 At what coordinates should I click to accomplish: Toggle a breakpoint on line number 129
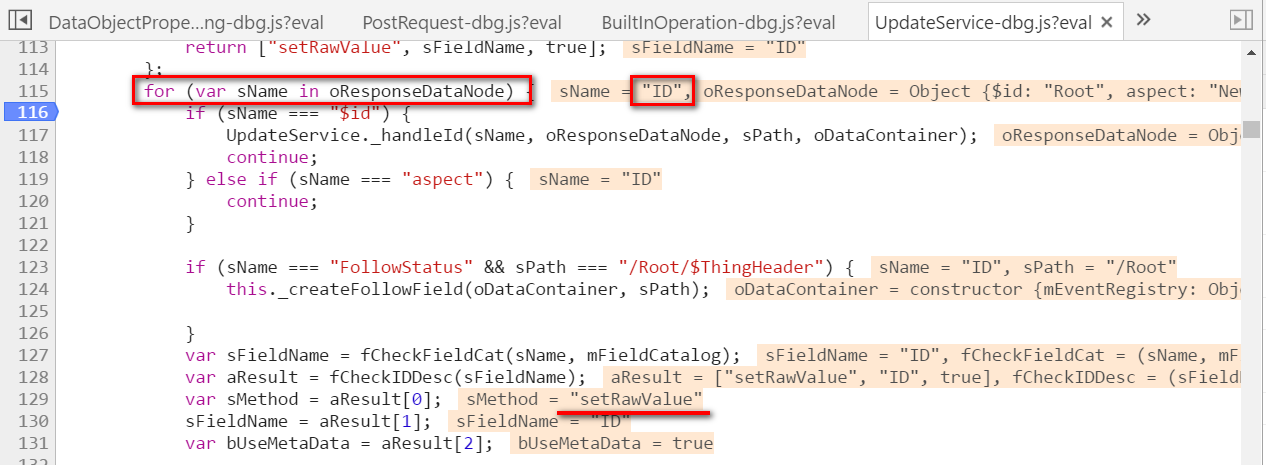click(x=33, y=399)
